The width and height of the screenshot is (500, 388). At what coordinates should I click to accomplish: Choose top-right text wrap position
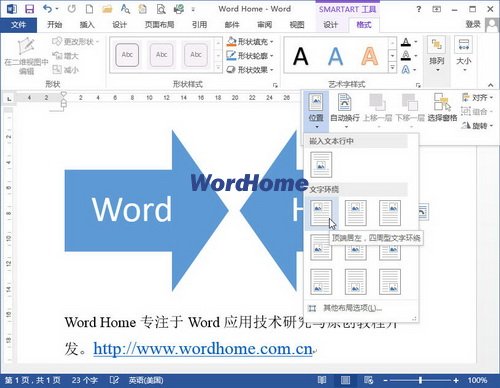390,213
